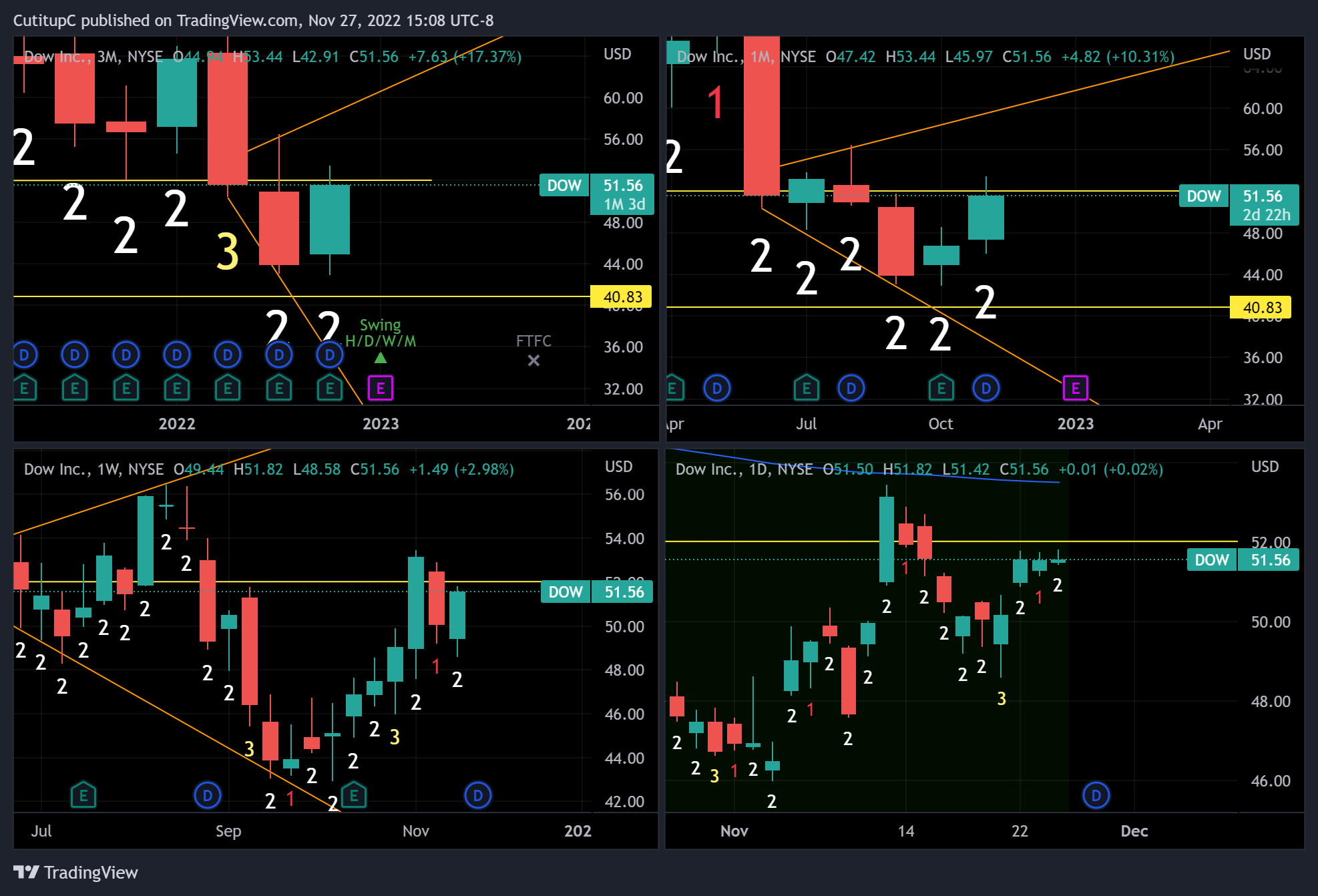Click the earnings E marker above 2022 in 3M chart
The height and width of the screenshot is (896, 1318).
coord(177,388)
